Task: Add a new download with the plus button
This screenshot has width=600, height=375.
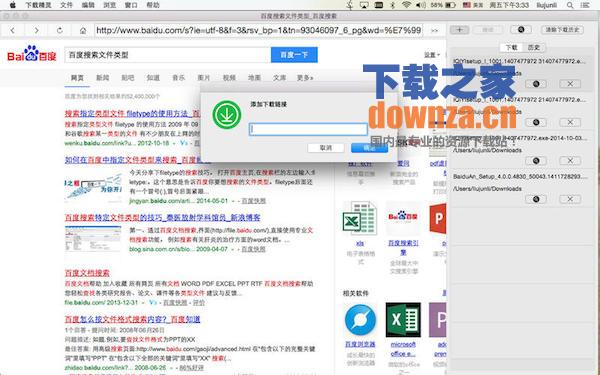Action: point(459,29)
